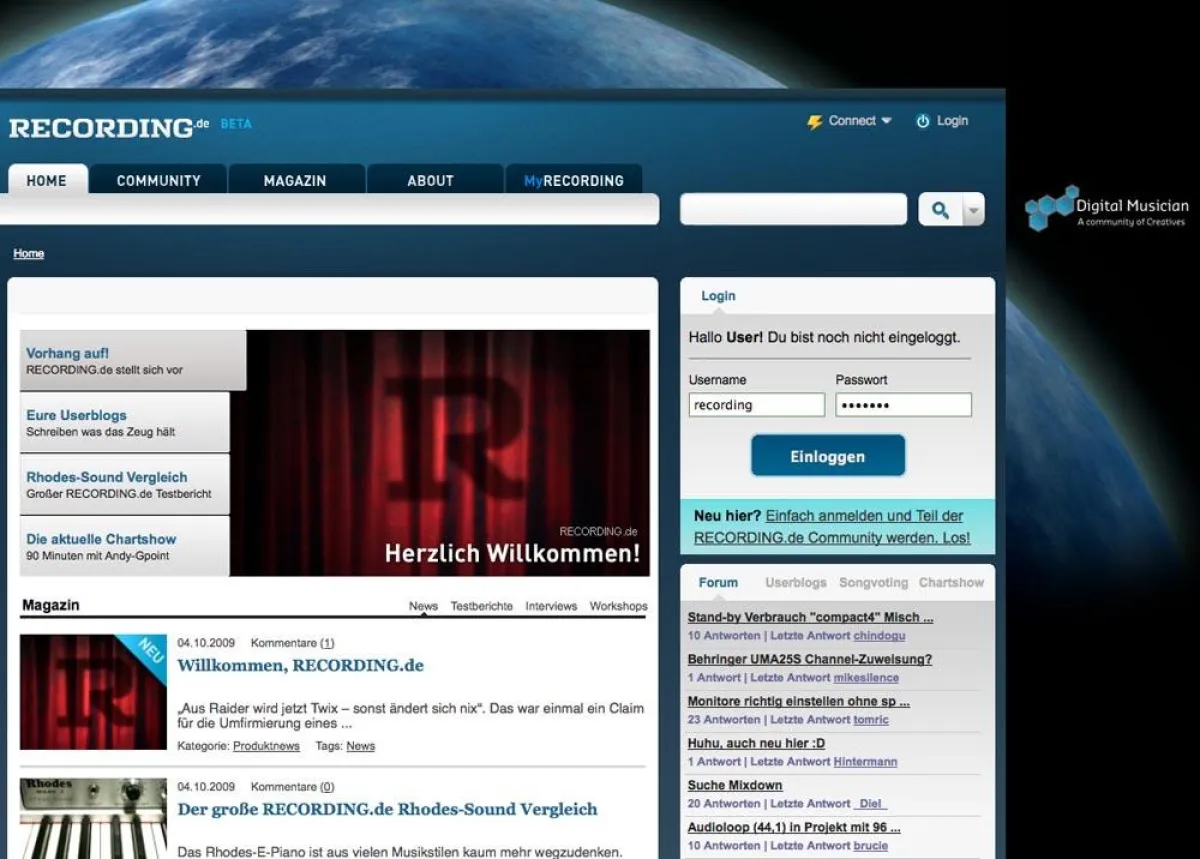Open the COMMUNITY tab
Screen dimensions: 1200x859
pyautogui.click(x=159, y=180)
